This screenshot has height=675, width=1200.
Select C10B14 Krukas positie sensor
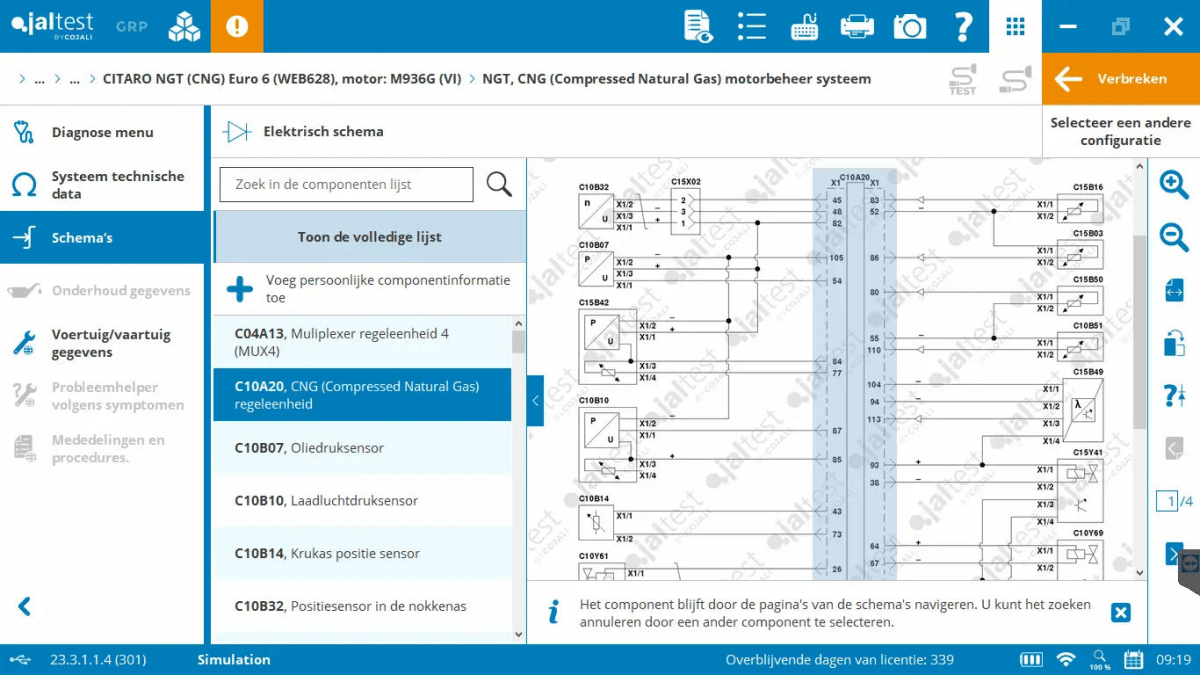click(x=362, y=554)
